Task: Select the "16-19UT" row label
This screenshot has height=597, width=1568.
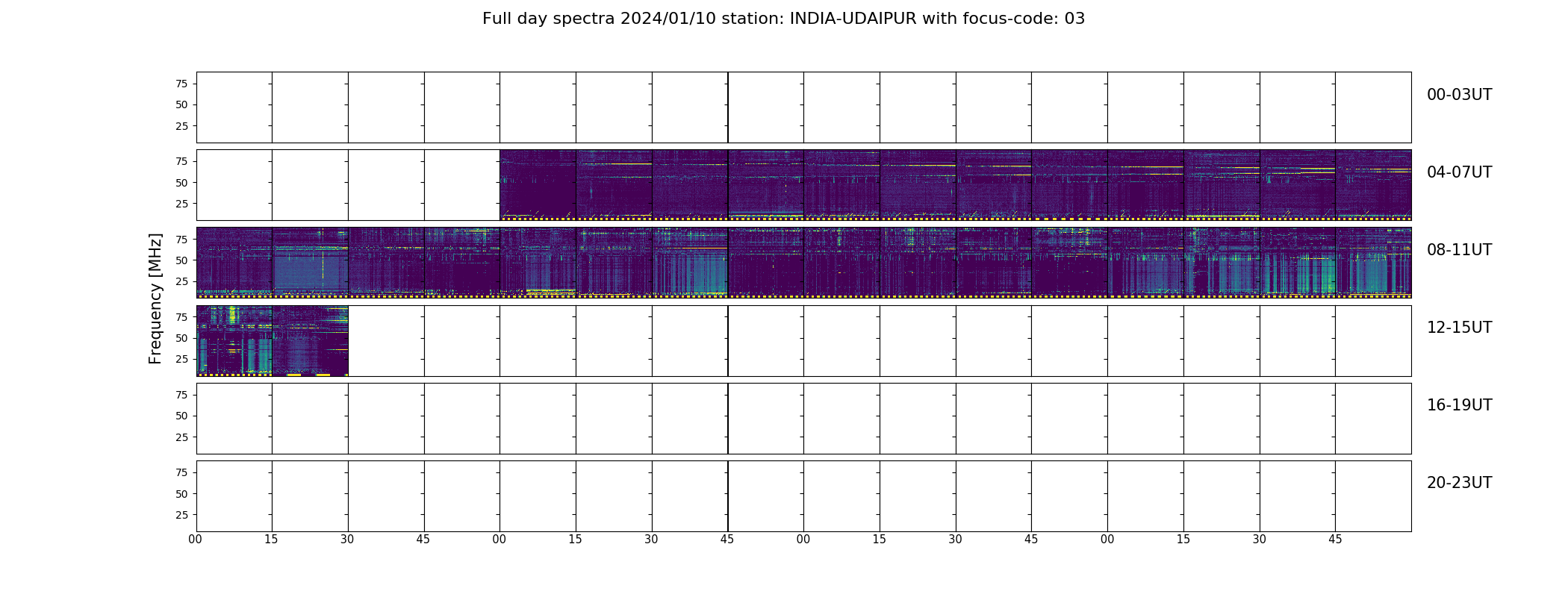Action: tap(1459, 405)
